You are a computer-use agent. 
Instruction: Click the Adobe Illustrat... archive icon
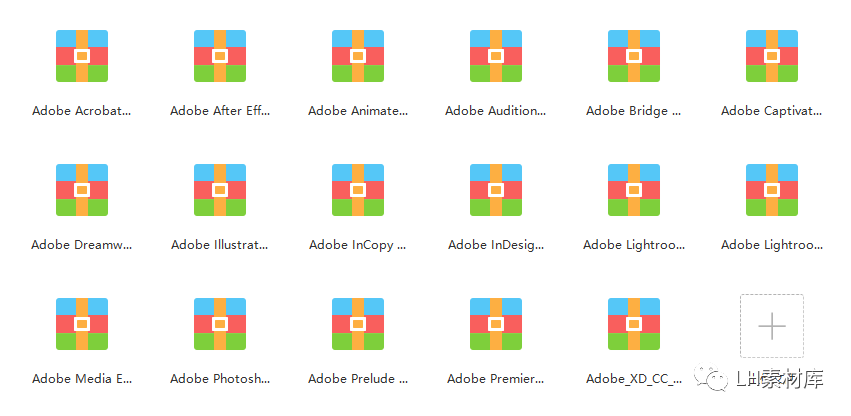220,190
